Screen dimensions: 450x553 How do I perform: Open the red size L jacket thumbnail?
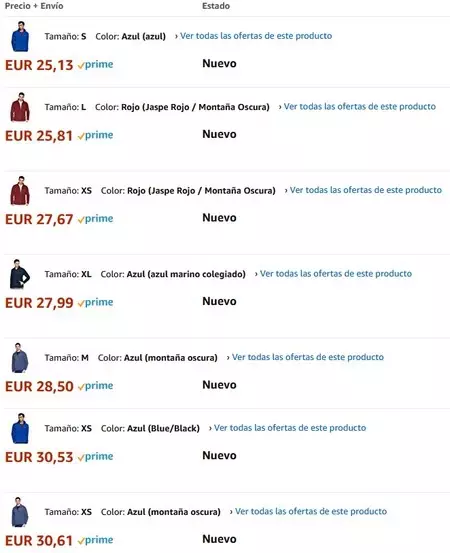(20, 107)
